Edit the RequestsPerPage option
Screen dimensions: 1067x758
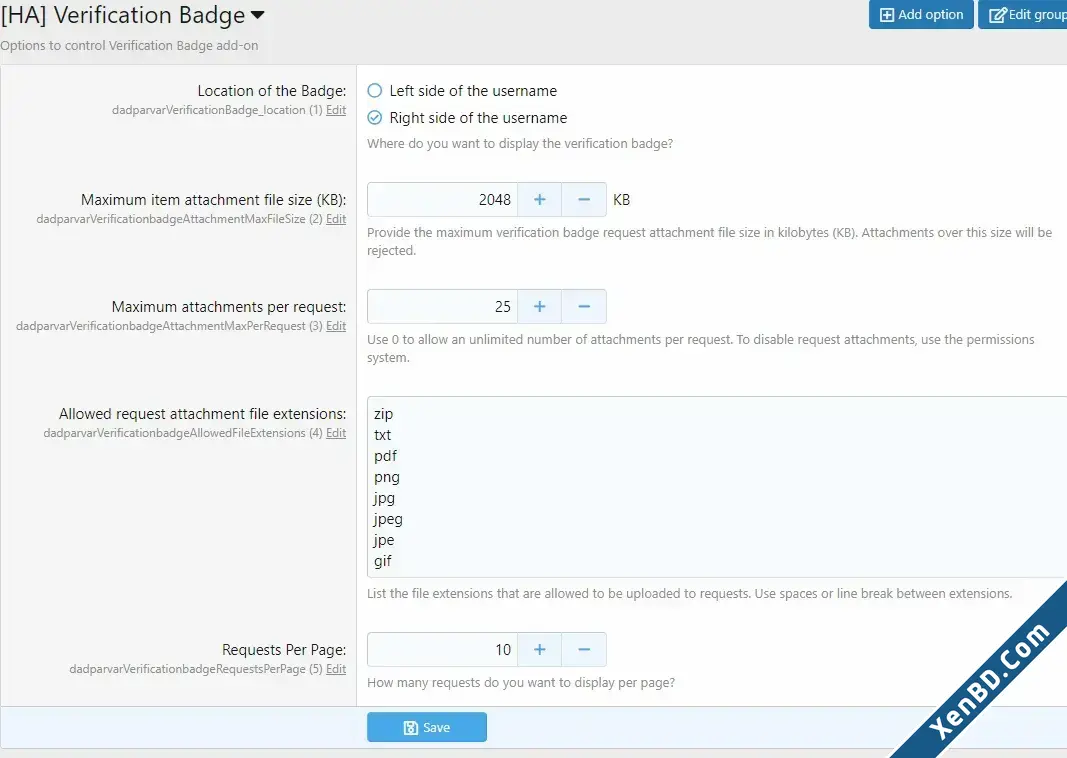[336, 669]
